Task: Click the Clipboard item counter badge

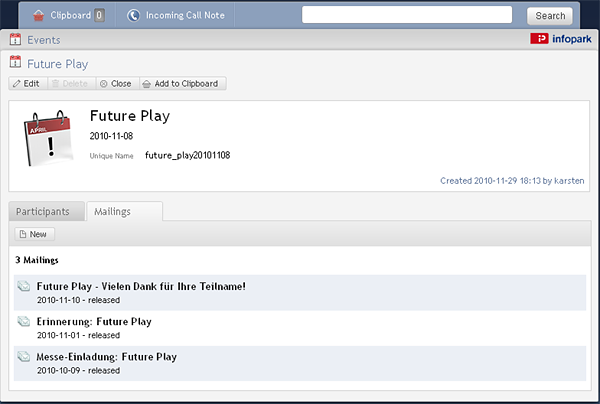Action: [99, 15]
